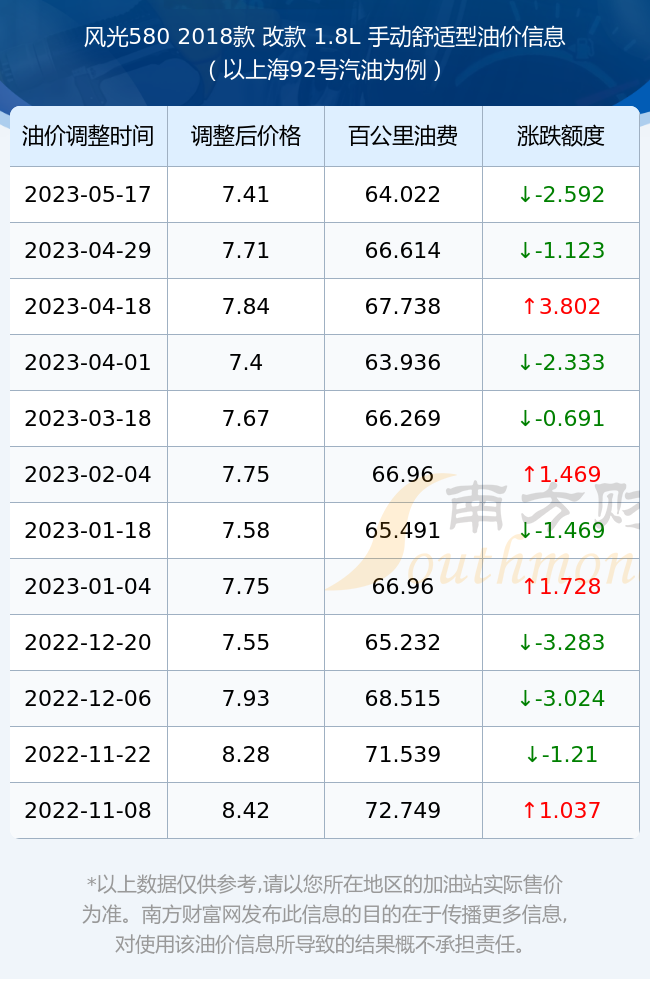Viewport: 650px width, 1000px height.
Task: Click the disclaimer footnote text
Action: tap(325, 914)
